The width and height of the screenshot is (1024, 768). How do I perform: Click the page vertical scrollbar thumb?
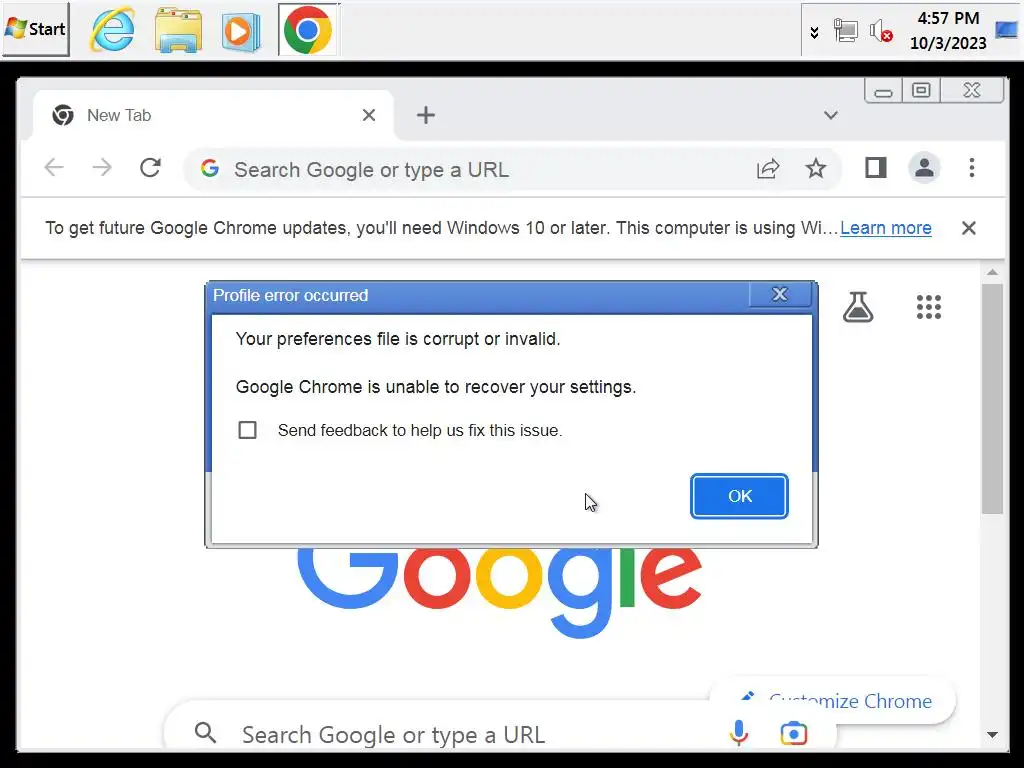point(992,398)
